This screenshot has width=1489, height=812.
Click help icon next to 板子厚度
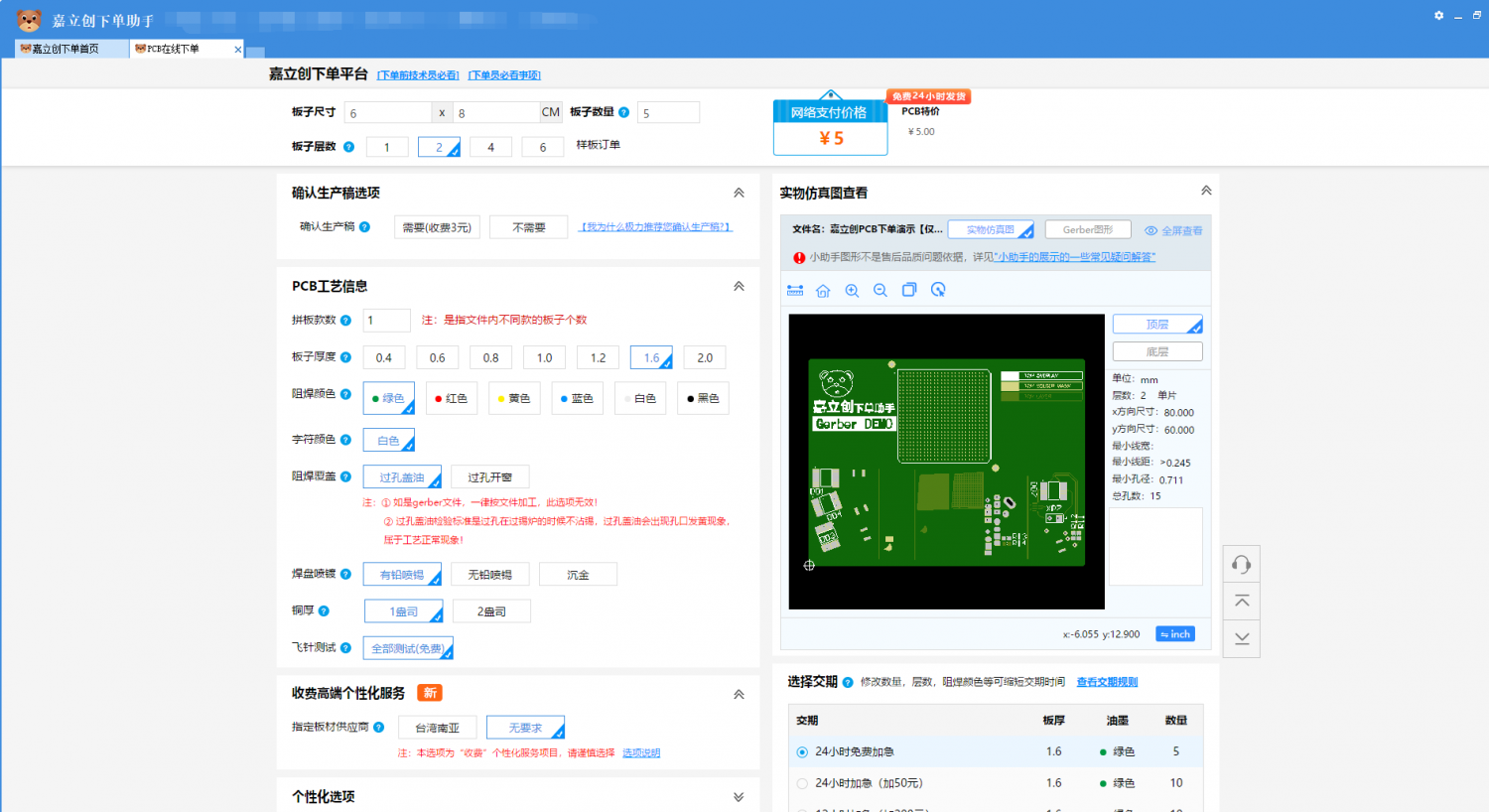[345, 357]
